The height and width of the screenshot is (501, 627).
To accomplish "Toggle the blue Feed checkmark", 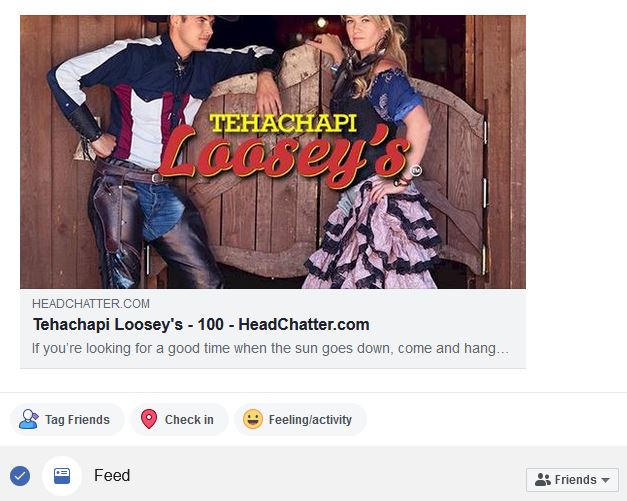I will [20, 476].
